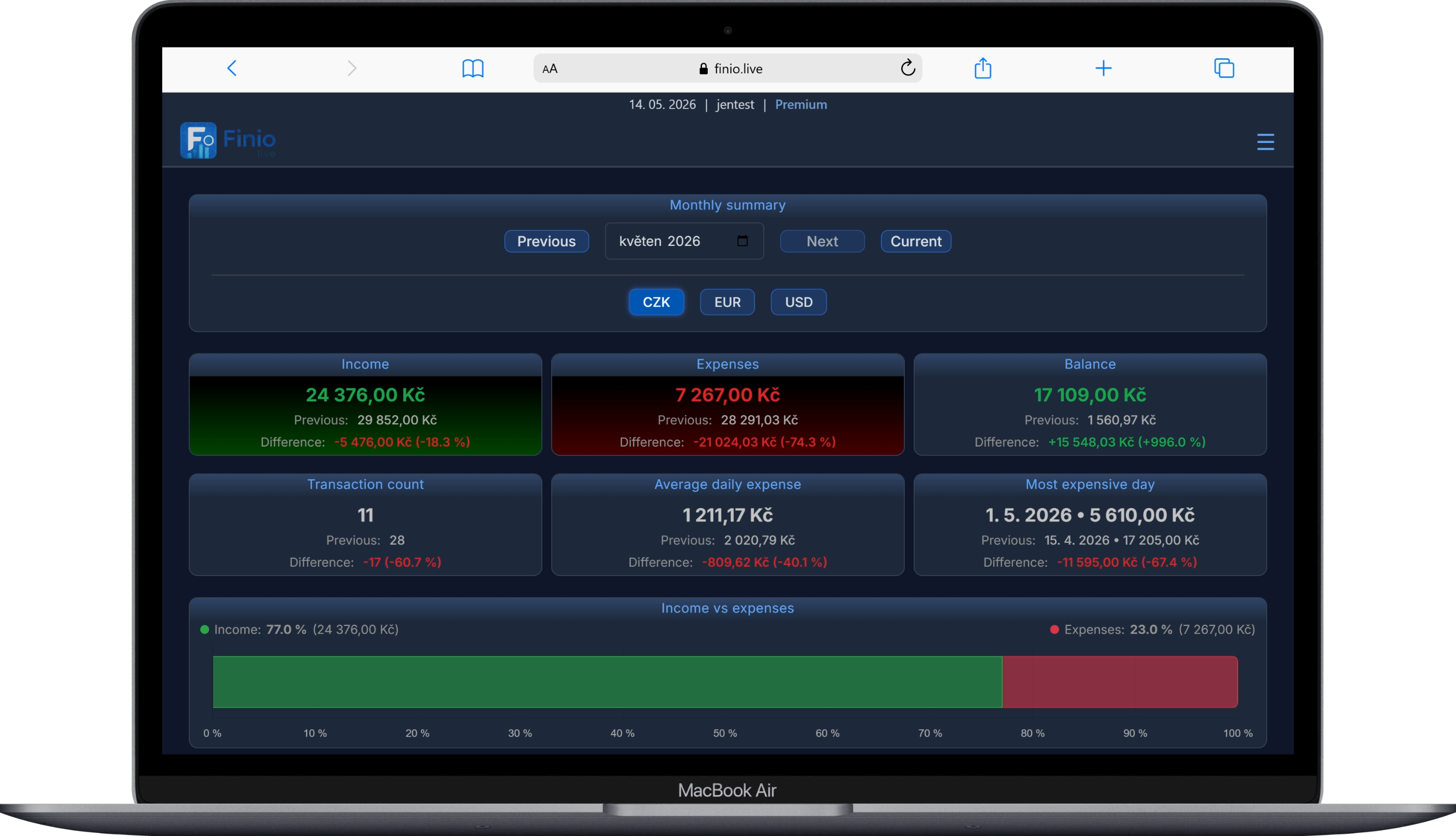Go to the Previous month
1456x836 pixels.
click(546, 241)
